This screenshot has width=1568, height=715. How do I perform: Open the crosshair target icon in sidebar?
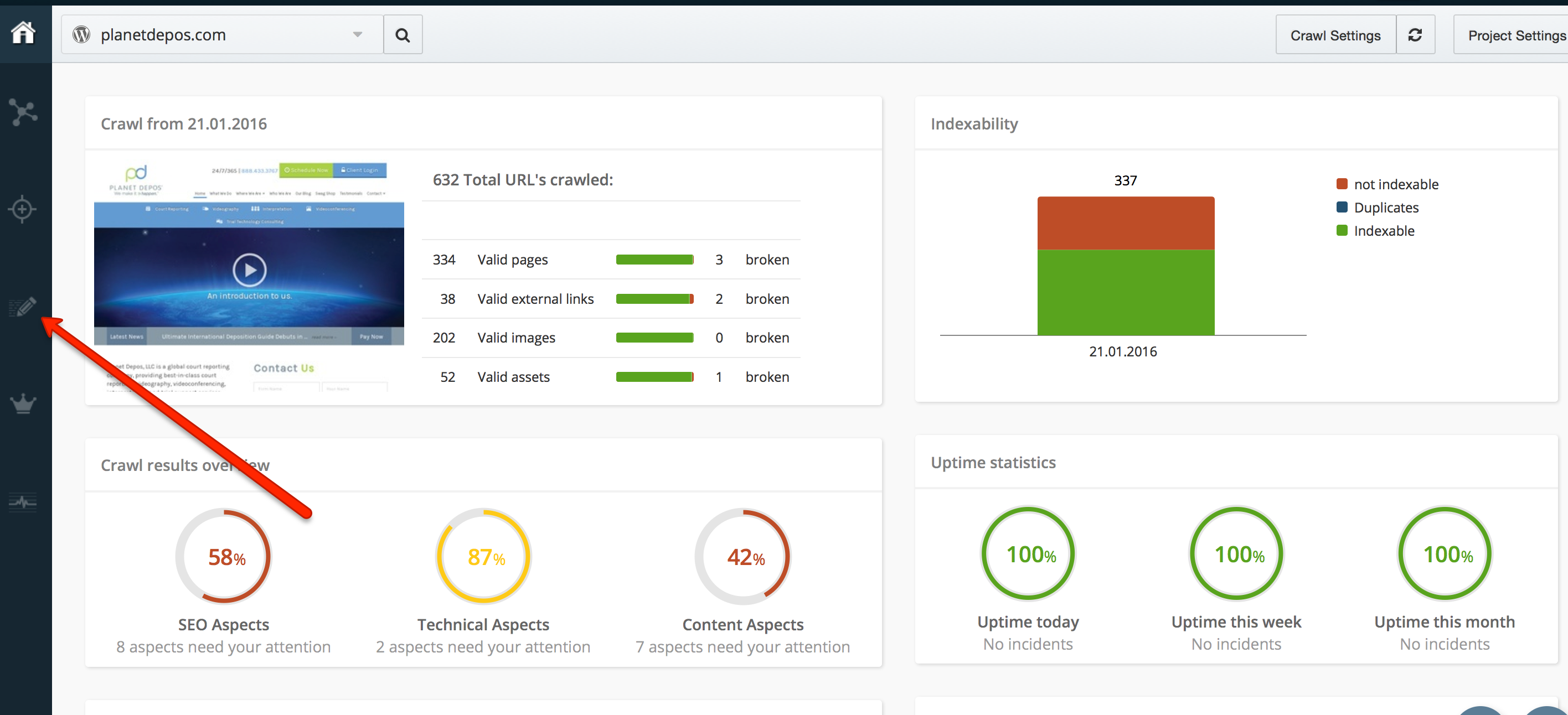tap(23, 209)
